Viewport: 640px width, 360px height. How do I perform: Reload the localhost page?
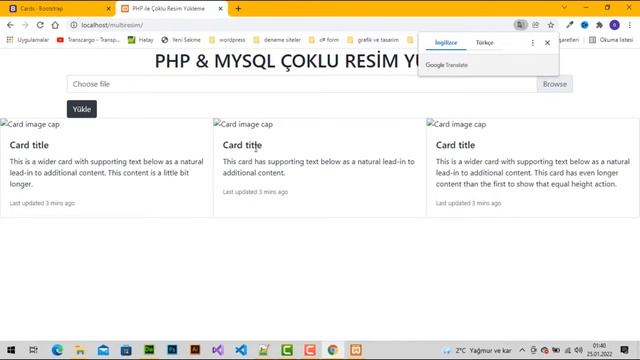pos(40,25)
